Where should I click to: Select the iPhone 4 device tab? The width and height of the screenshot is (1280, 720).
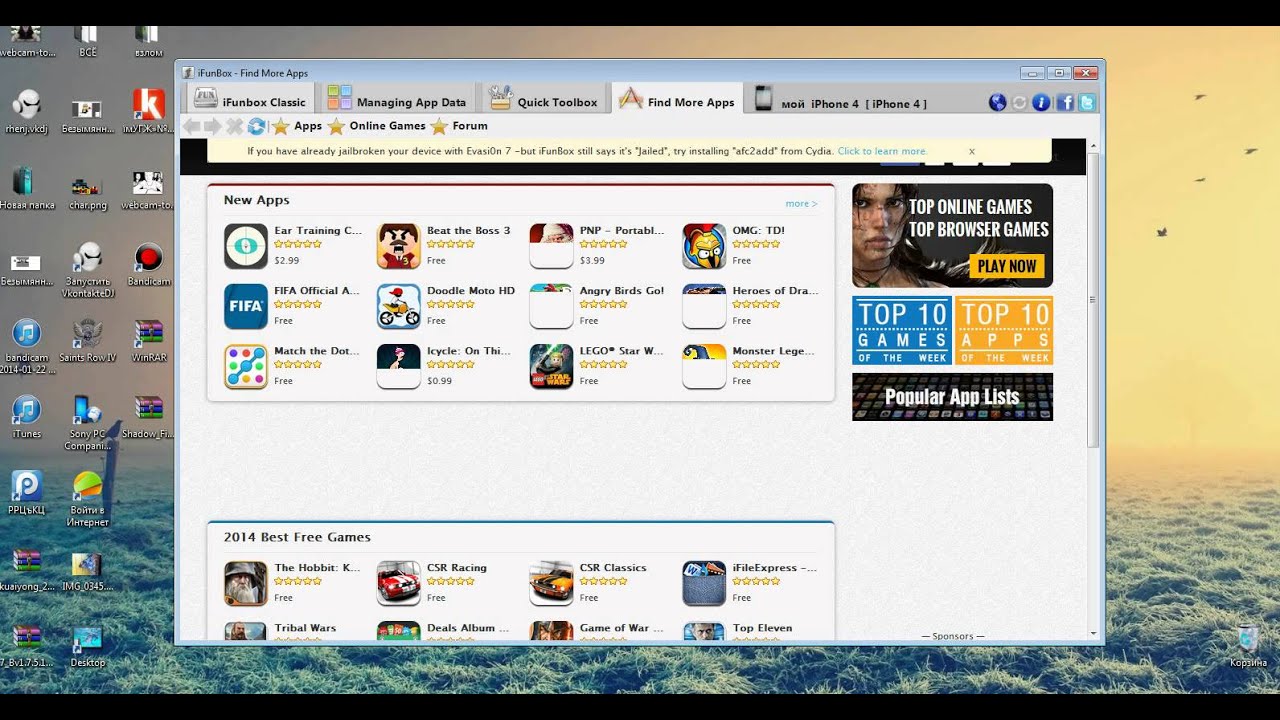[841, 100]
